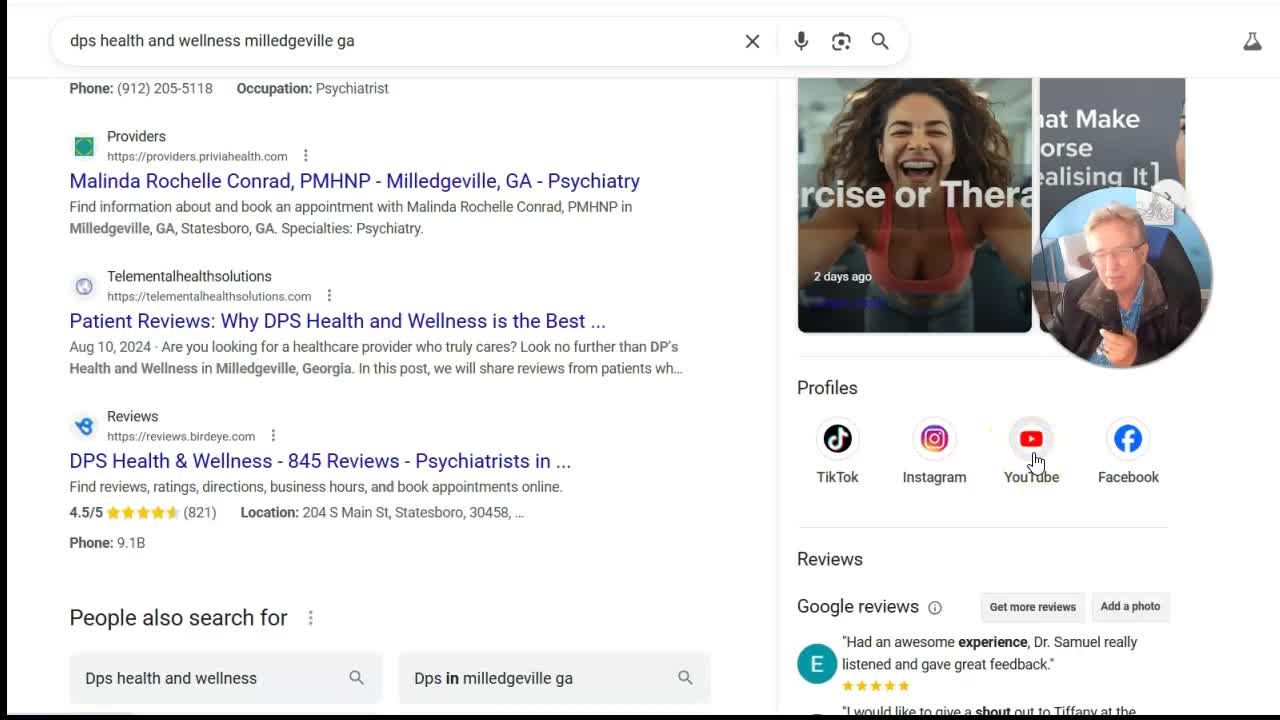The image size is (1280, 720).
Task: Open options menu for Telementalhealthsolutions result
Action: 329,296
